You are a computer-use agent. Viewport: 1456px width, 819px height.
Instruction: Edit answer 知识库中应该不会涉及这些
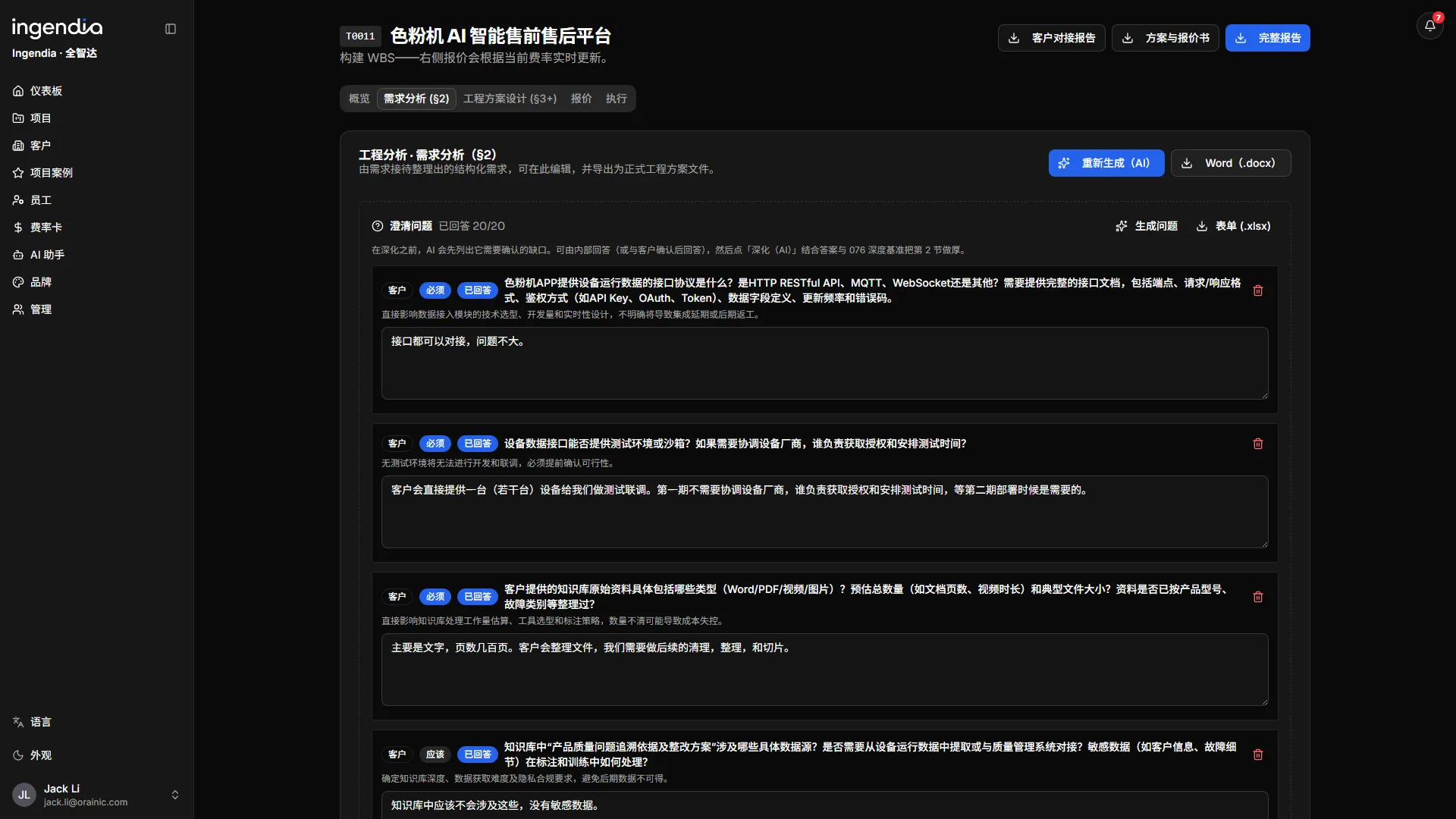pos(824,805)
